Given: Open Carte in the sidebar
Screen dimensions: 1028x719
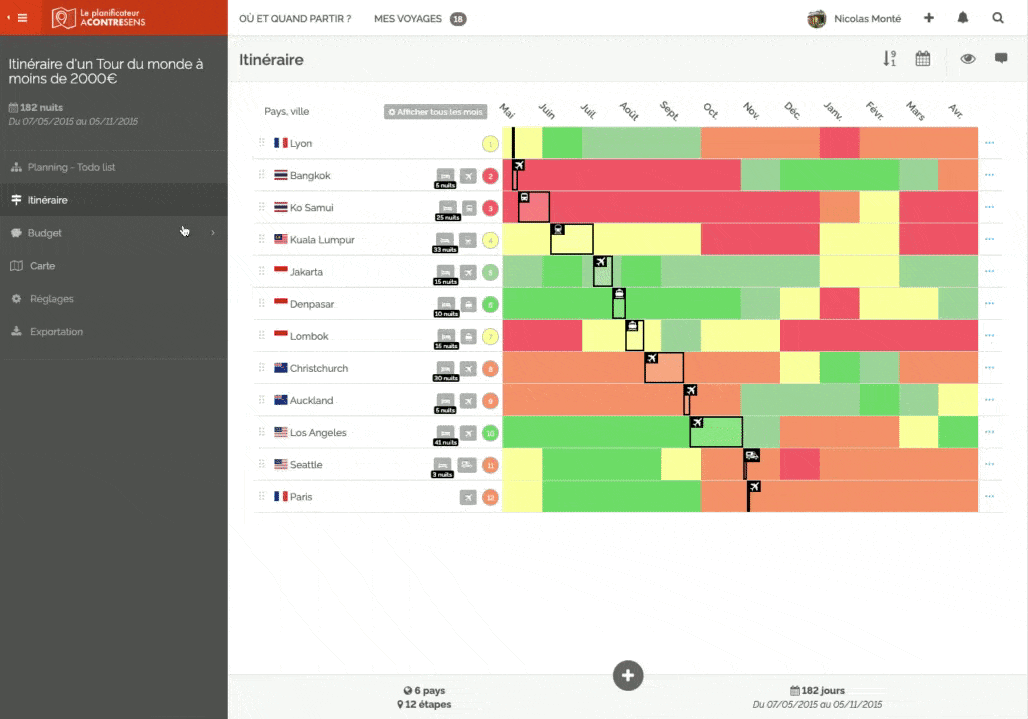Looking at the screenshot, I should pos(113,265).
